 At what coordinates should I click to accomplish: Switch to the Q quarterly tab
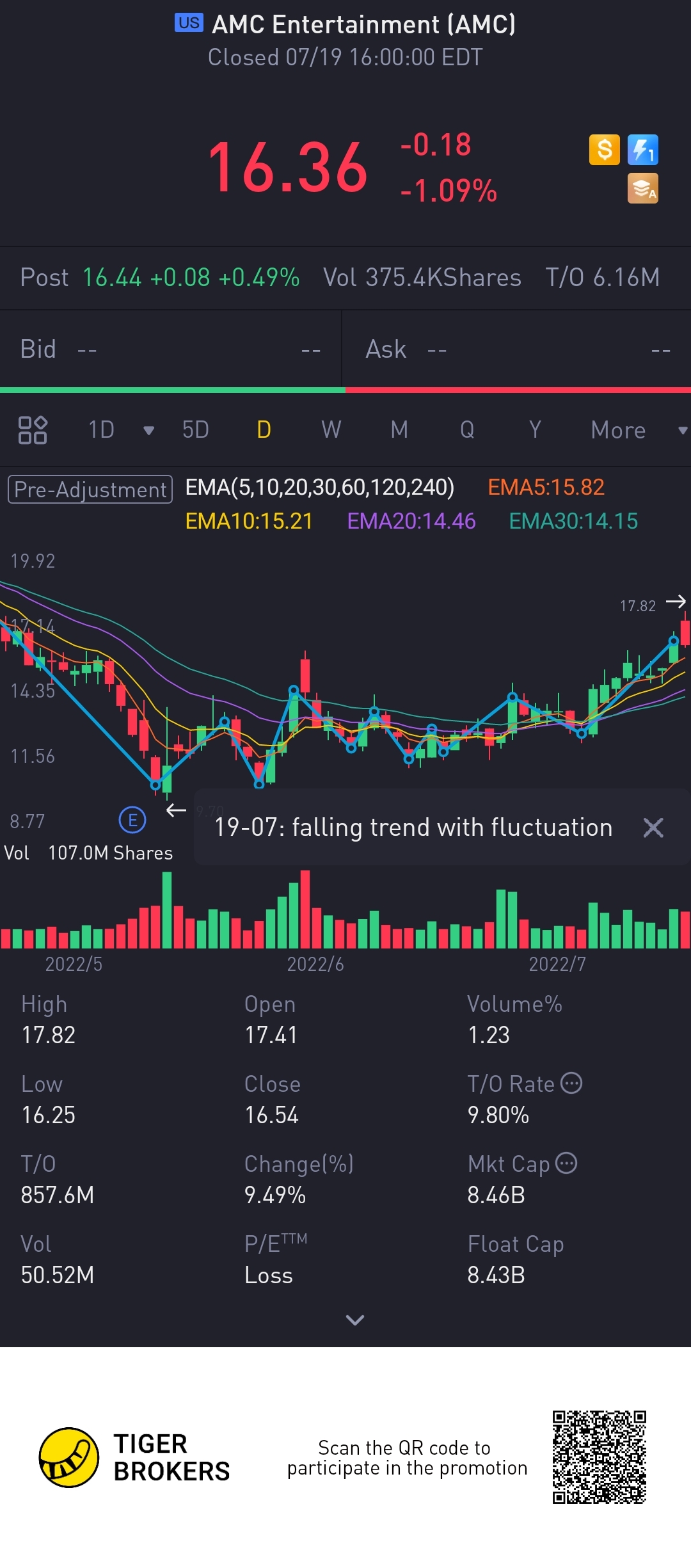[467, 430]
